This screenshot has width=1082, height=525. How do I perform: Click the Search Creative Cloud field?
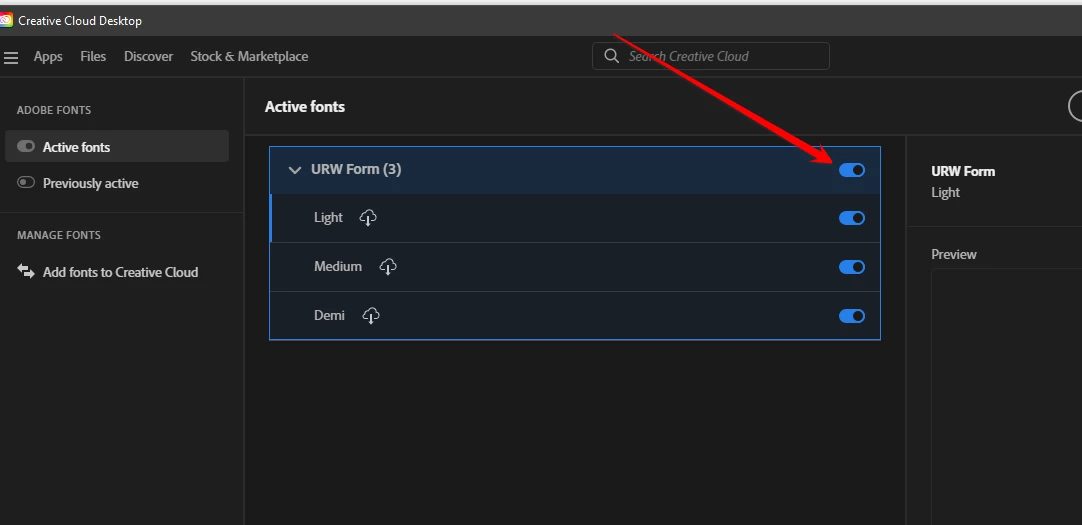(711, 56)
